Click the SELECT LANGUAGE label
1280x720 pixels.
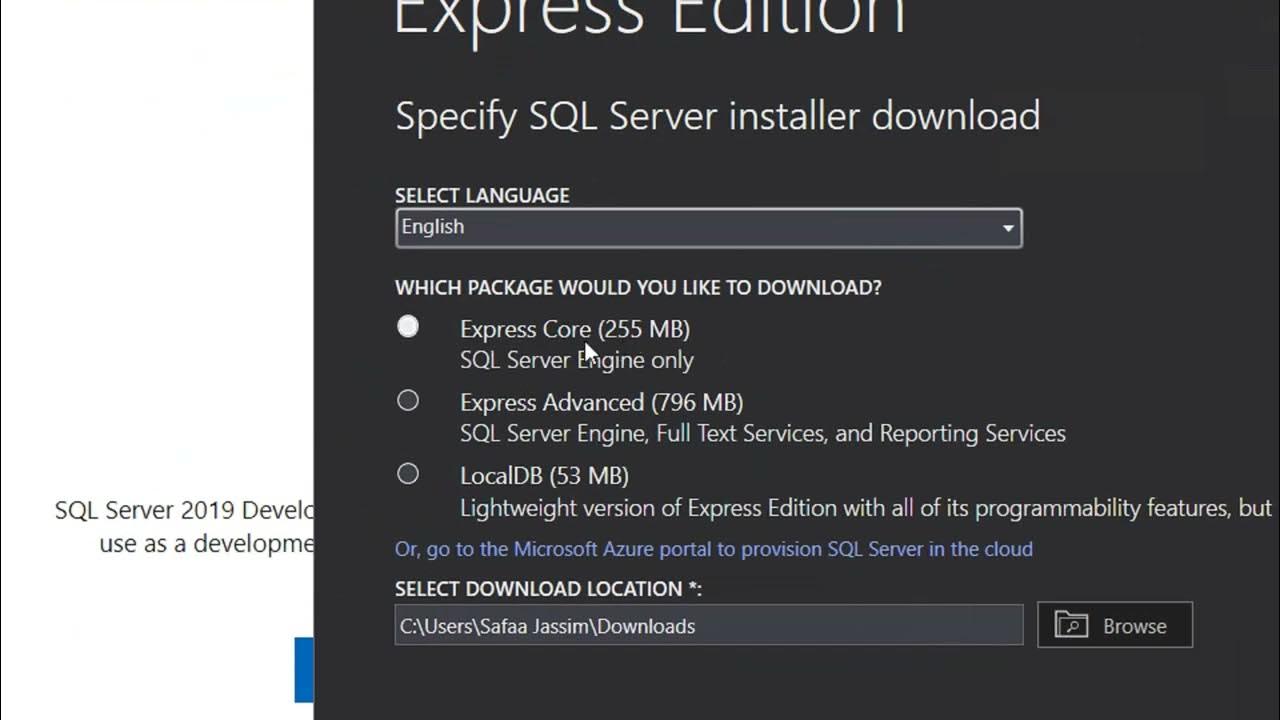(482, 195)
